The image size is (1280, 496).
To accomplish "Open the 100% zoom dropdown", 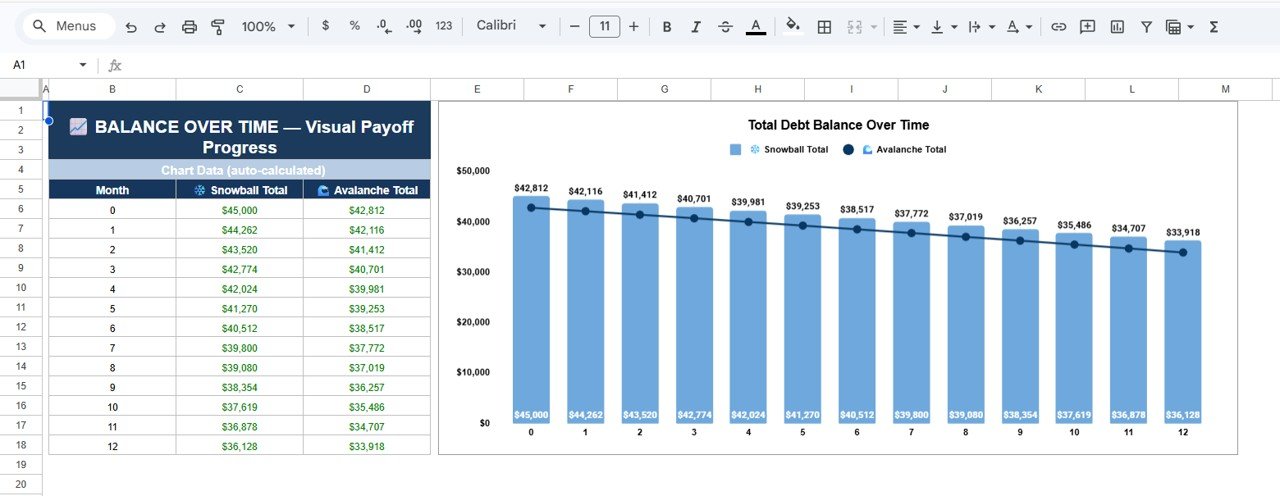I will click(268, 27).
